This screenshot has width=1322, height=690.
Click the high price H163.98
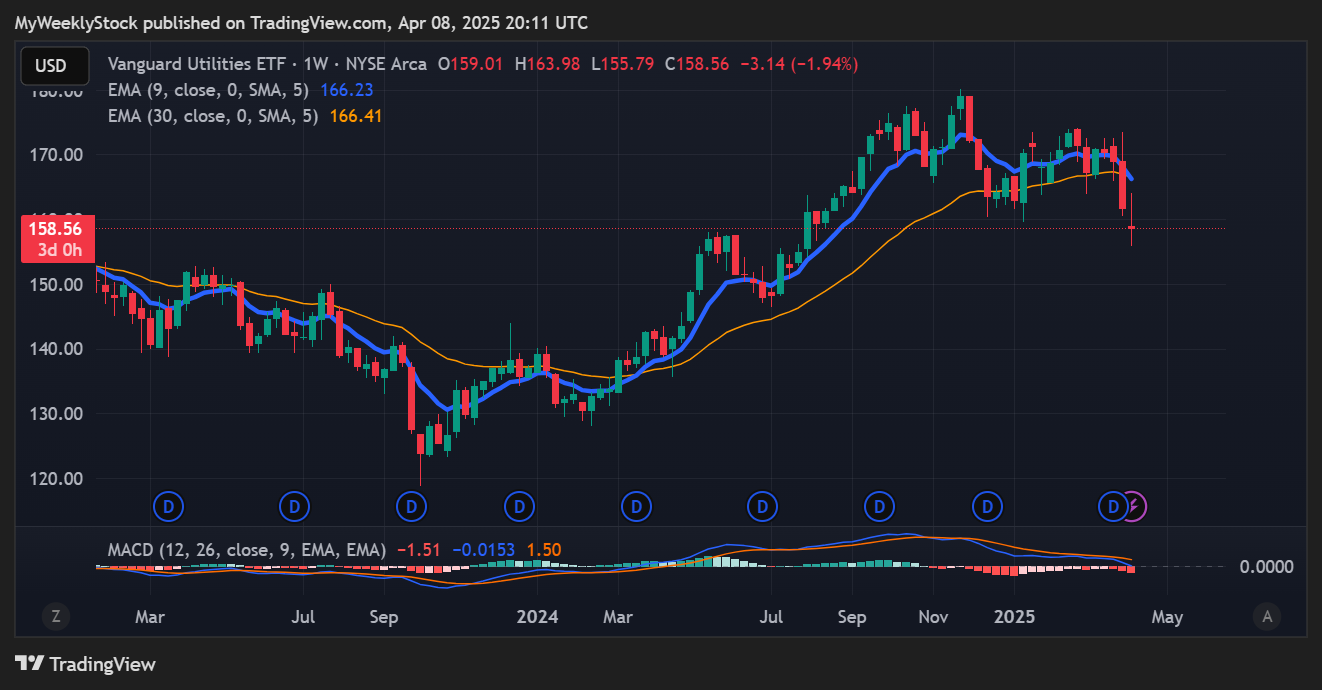point(549,64)
